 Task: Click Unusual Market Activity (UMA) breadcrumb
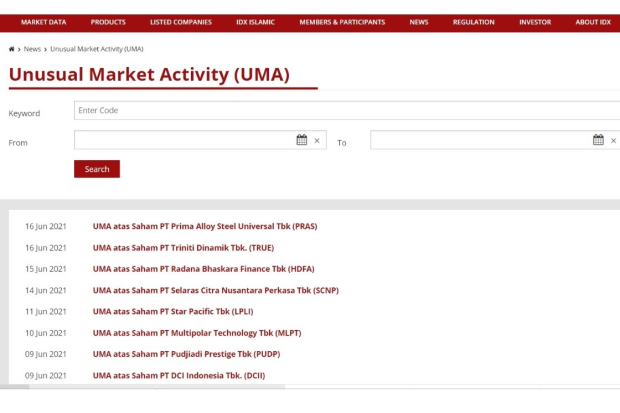[97, 49]
